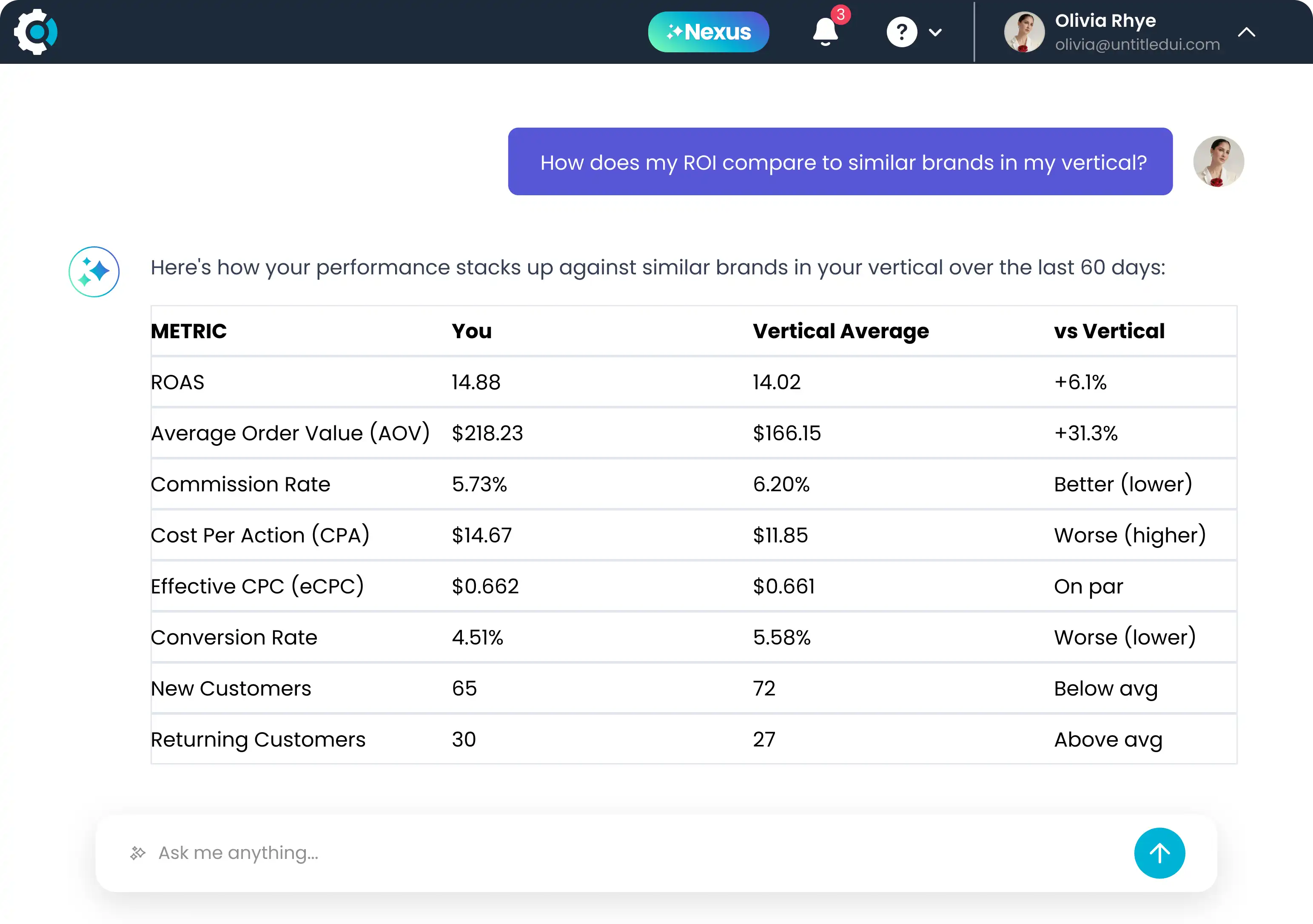Viewport: 1313px width, 924px height.
Task: Select the Better (lower) cell
Action: (x=1123, y=485)
